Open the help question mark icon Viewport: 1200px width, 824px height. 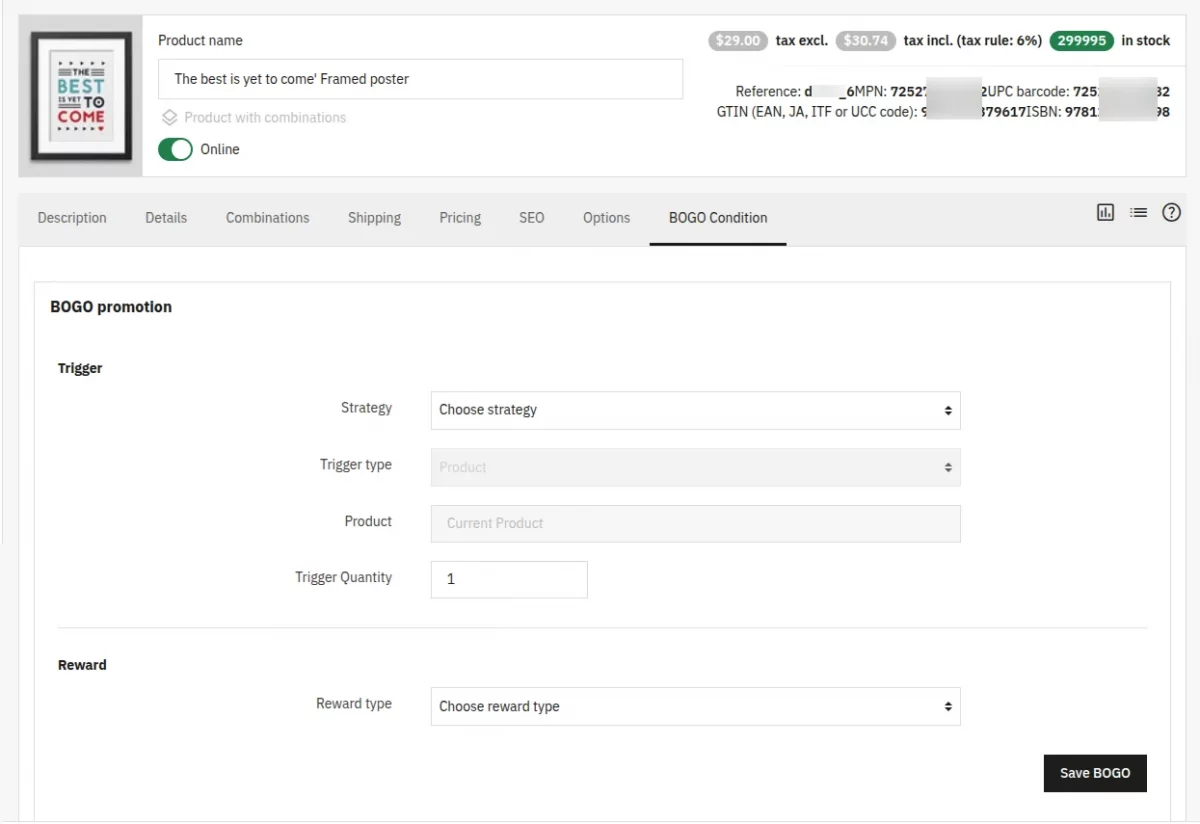(x=1171, y=212)
